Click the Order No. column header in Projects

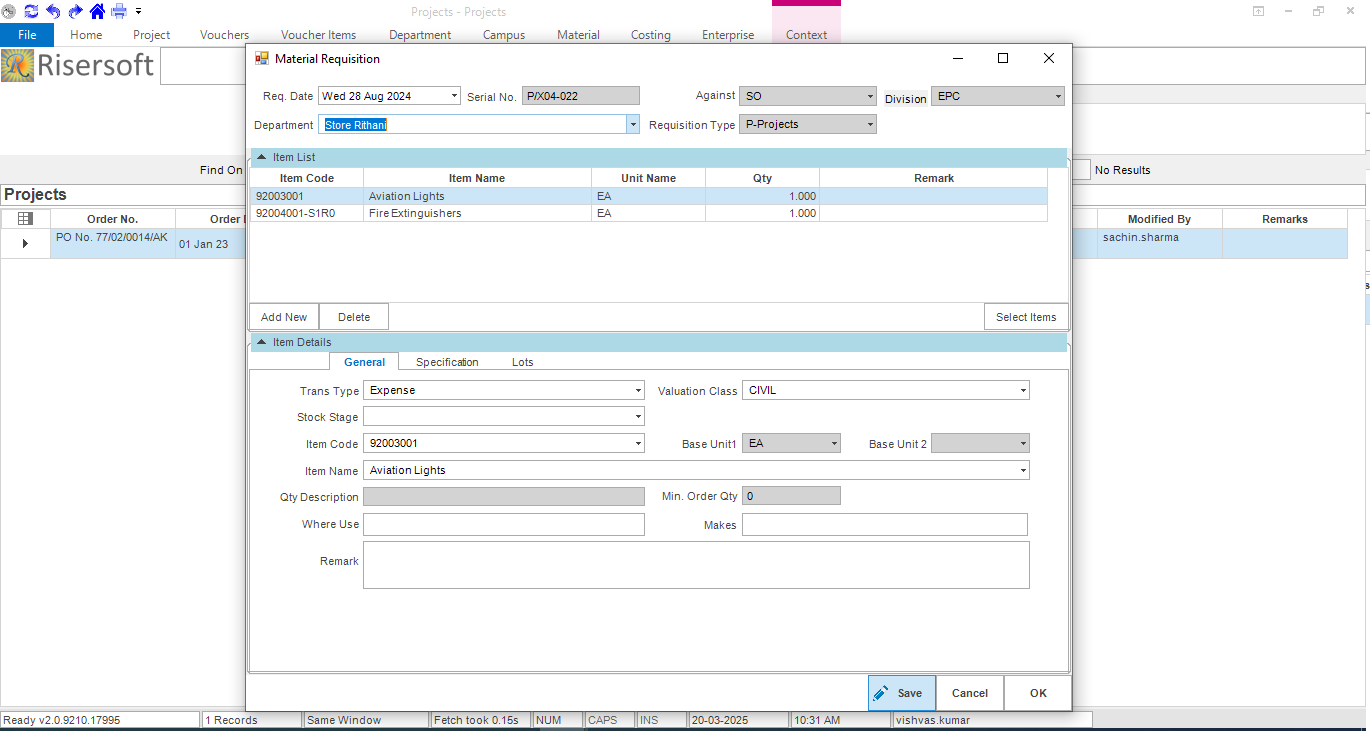[x=113, y=219]
